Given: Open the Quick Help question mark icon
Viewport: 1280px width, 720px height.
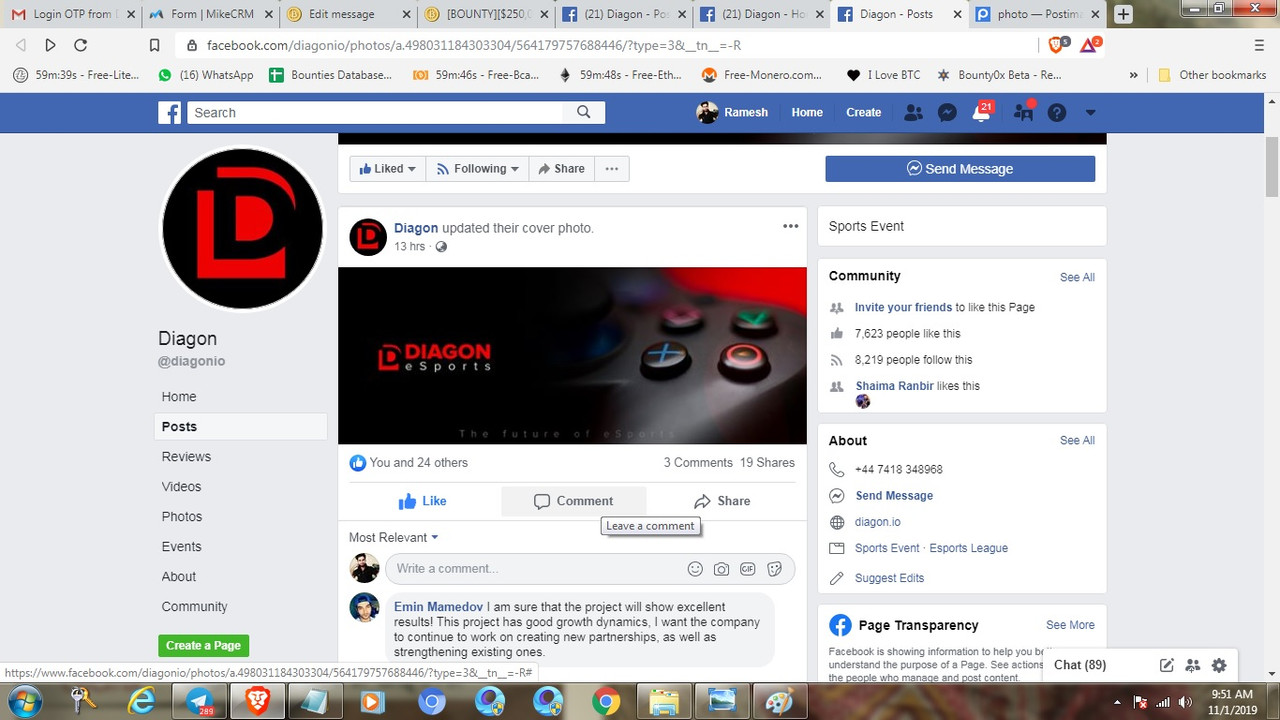Looking at the screenshot, I should 1056,113.
